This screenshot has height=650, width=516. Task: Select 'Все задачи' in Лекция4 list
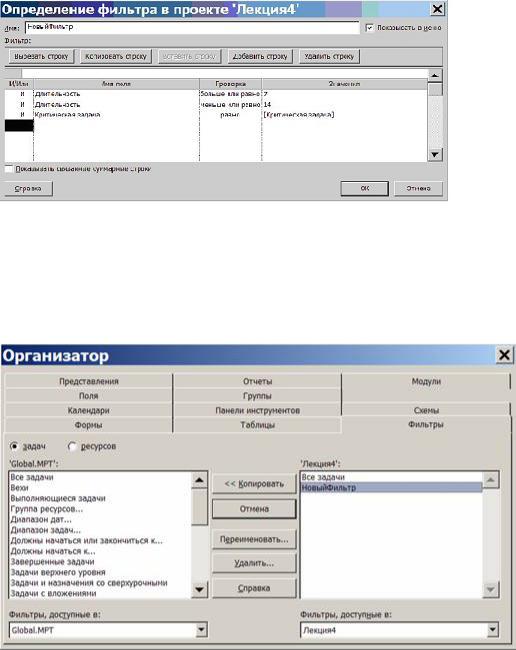pyautogui.click(x=392, y=478)
